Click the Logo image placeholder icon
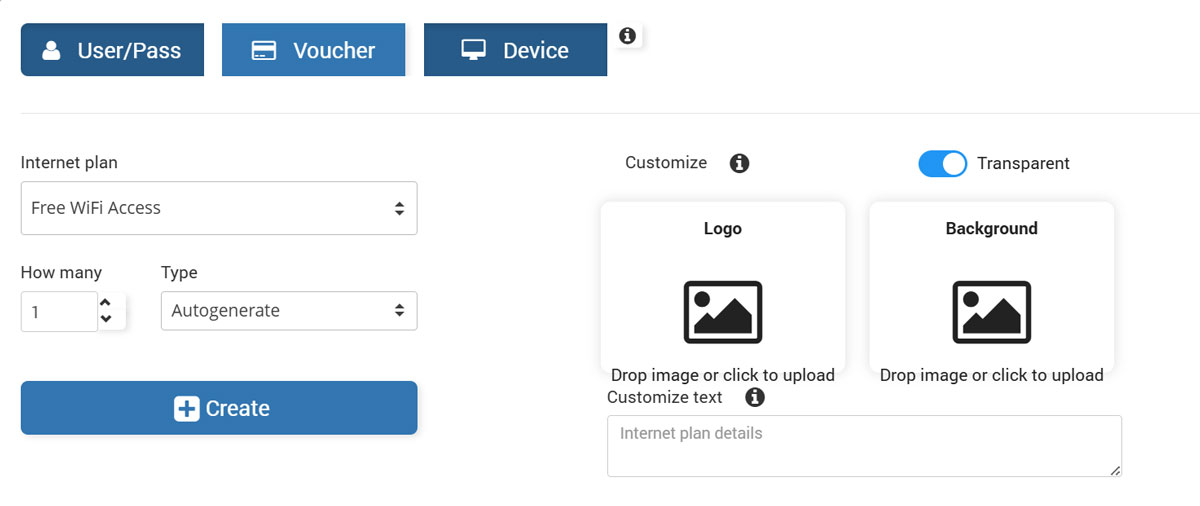 (x=722, y=311)
